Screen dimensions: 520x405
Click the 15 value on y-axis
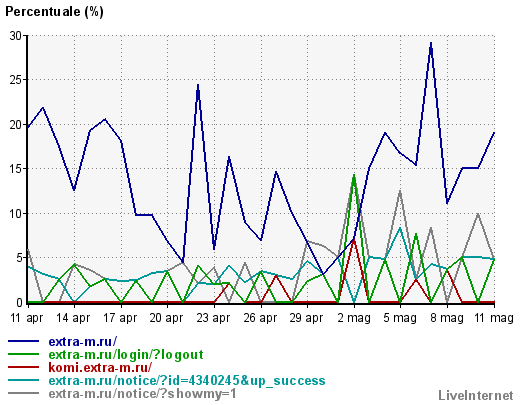(16, 169)
